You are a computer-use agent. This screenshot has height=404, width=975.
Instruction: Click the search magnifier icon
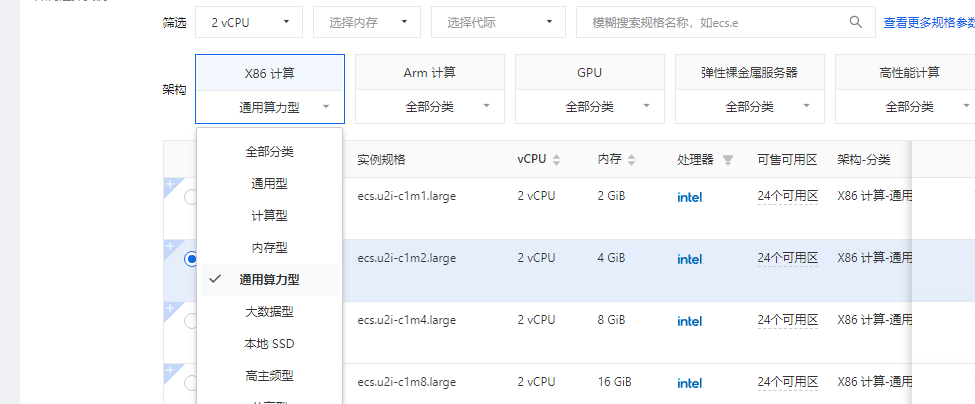(x=855, y=21)
